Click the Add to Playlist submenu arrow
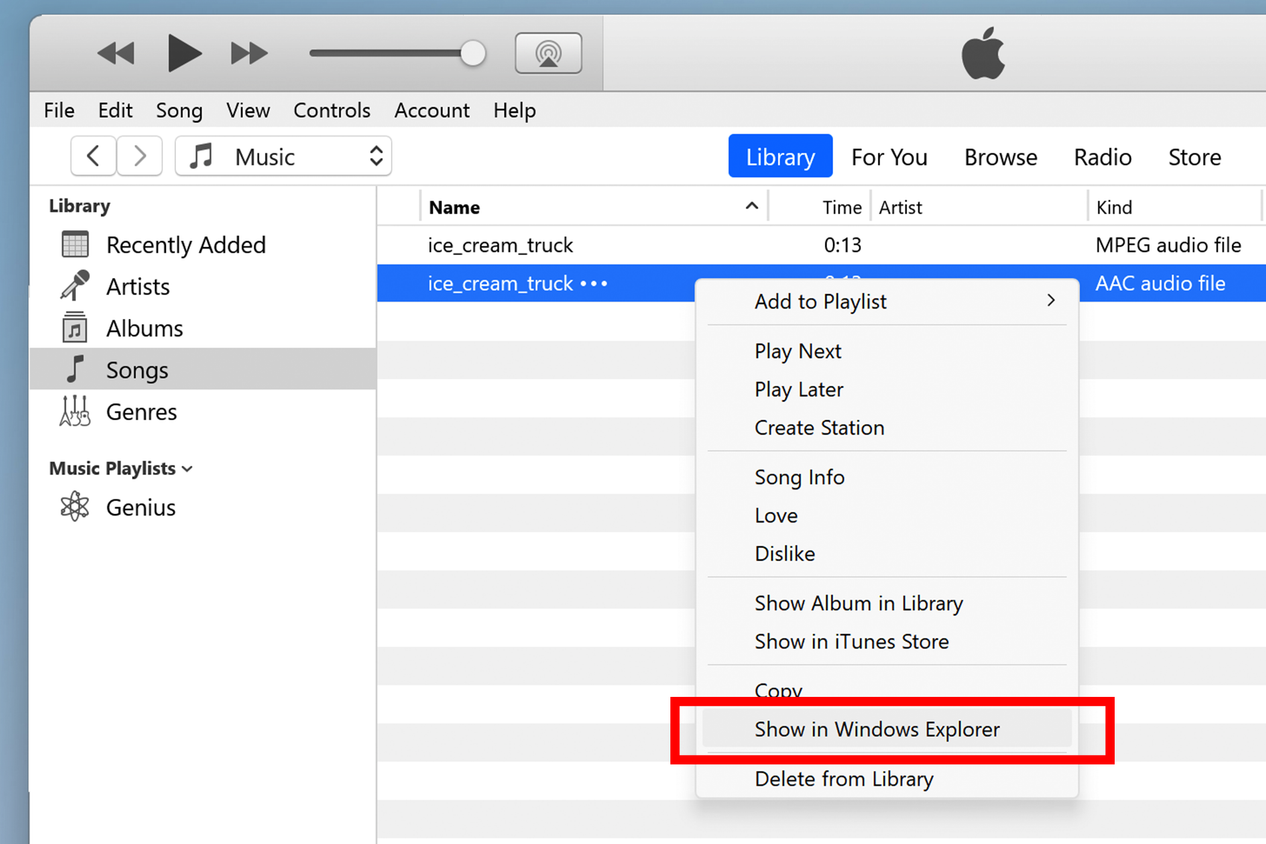This screenshot has height=844, width=1266. click(1050, 300)
